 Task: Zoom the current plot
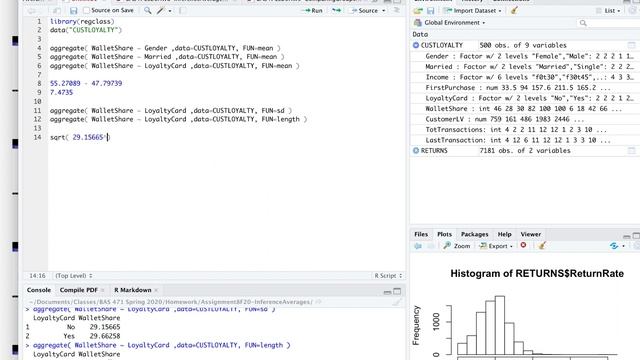coord(457,246)
